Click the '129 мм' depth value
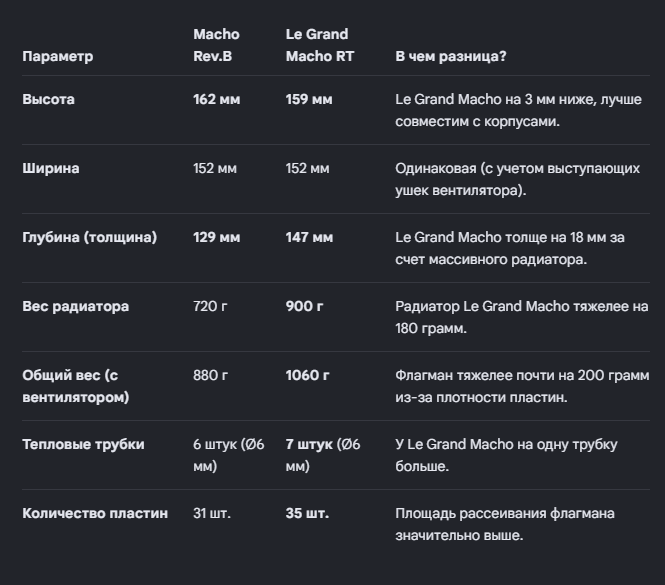This screenshot has width=665, height=585. tap(217, 237)
